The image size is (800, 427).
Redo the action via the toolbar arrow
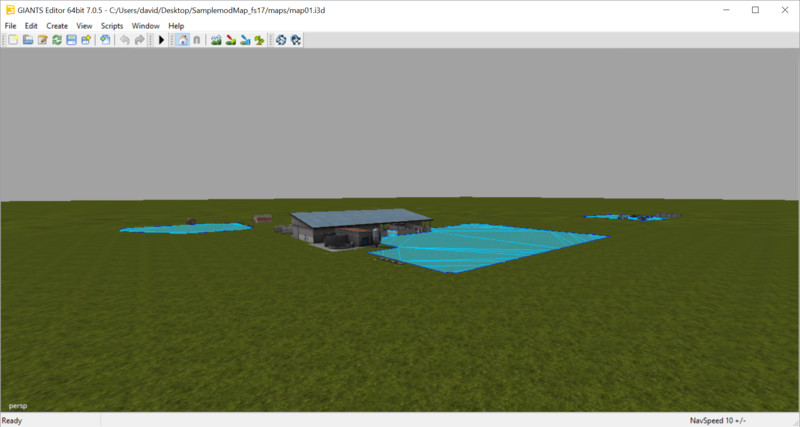click(x=139, y=40)
